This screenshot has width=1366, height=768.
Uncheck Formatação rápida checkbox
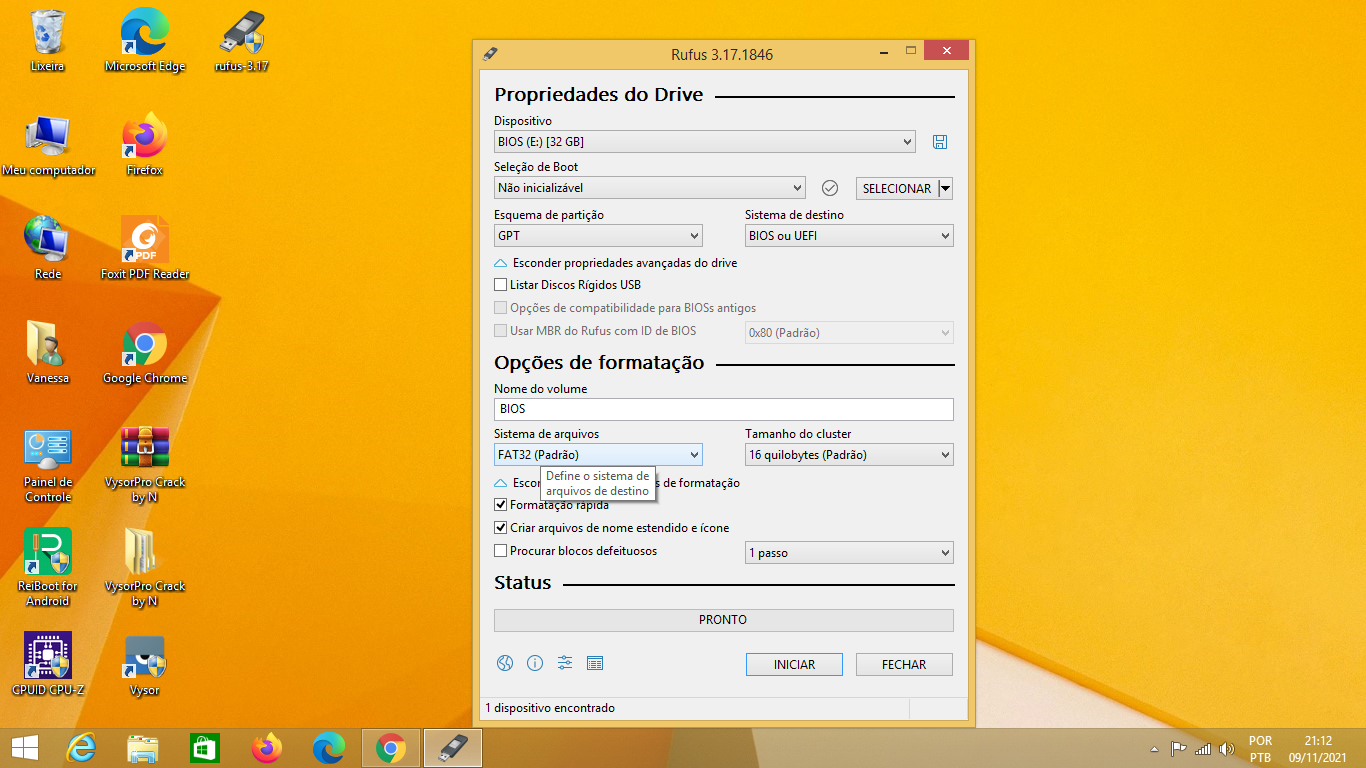501,505
